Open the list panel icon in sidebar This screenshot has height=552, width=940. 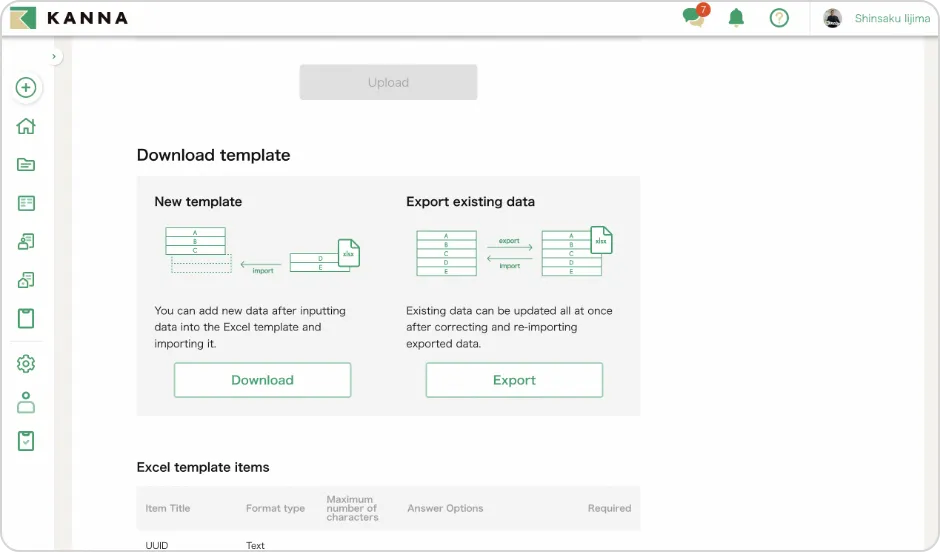tap(26, 203)
